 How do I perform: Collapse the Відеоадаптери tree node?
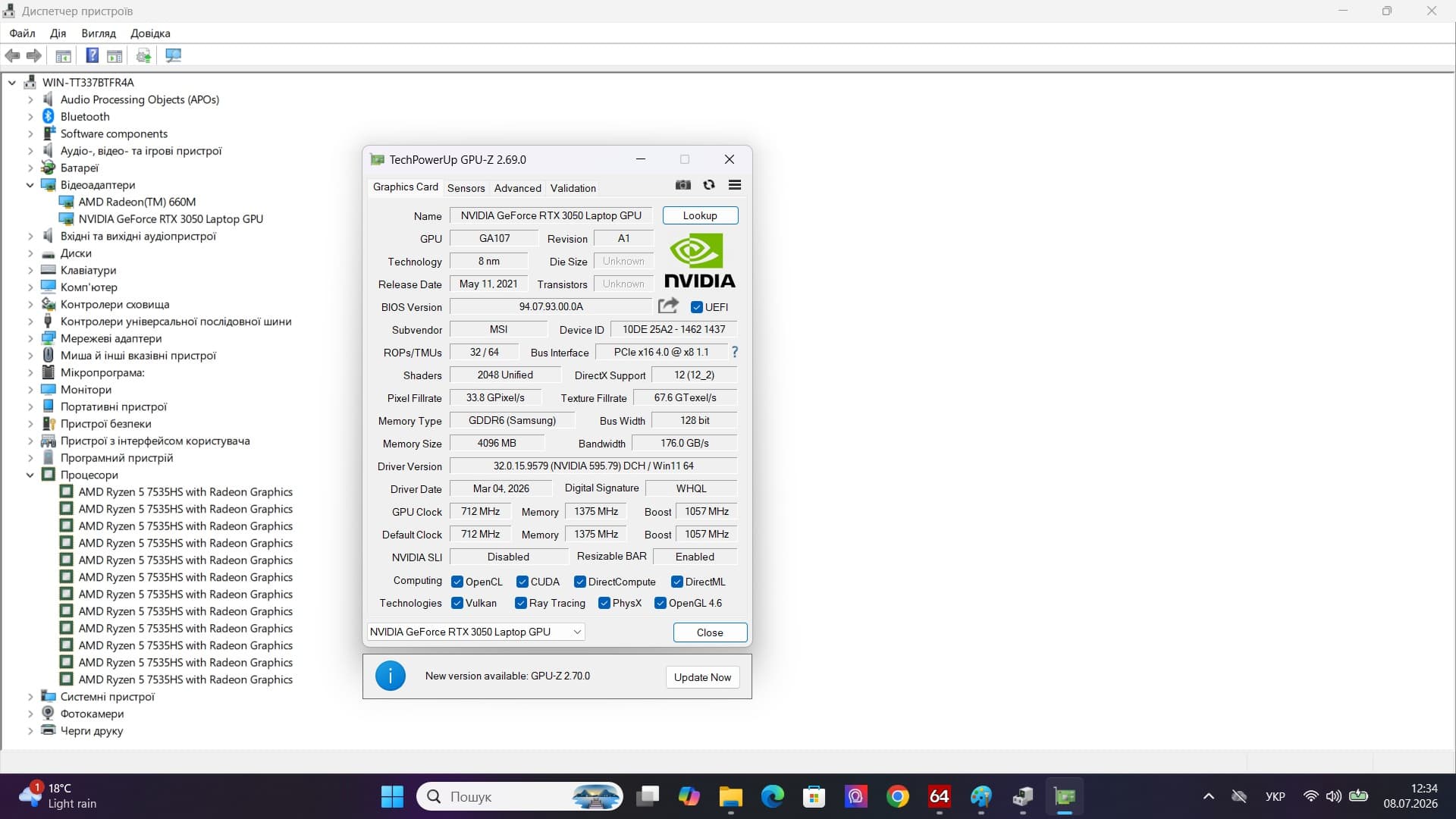(30, 185)
